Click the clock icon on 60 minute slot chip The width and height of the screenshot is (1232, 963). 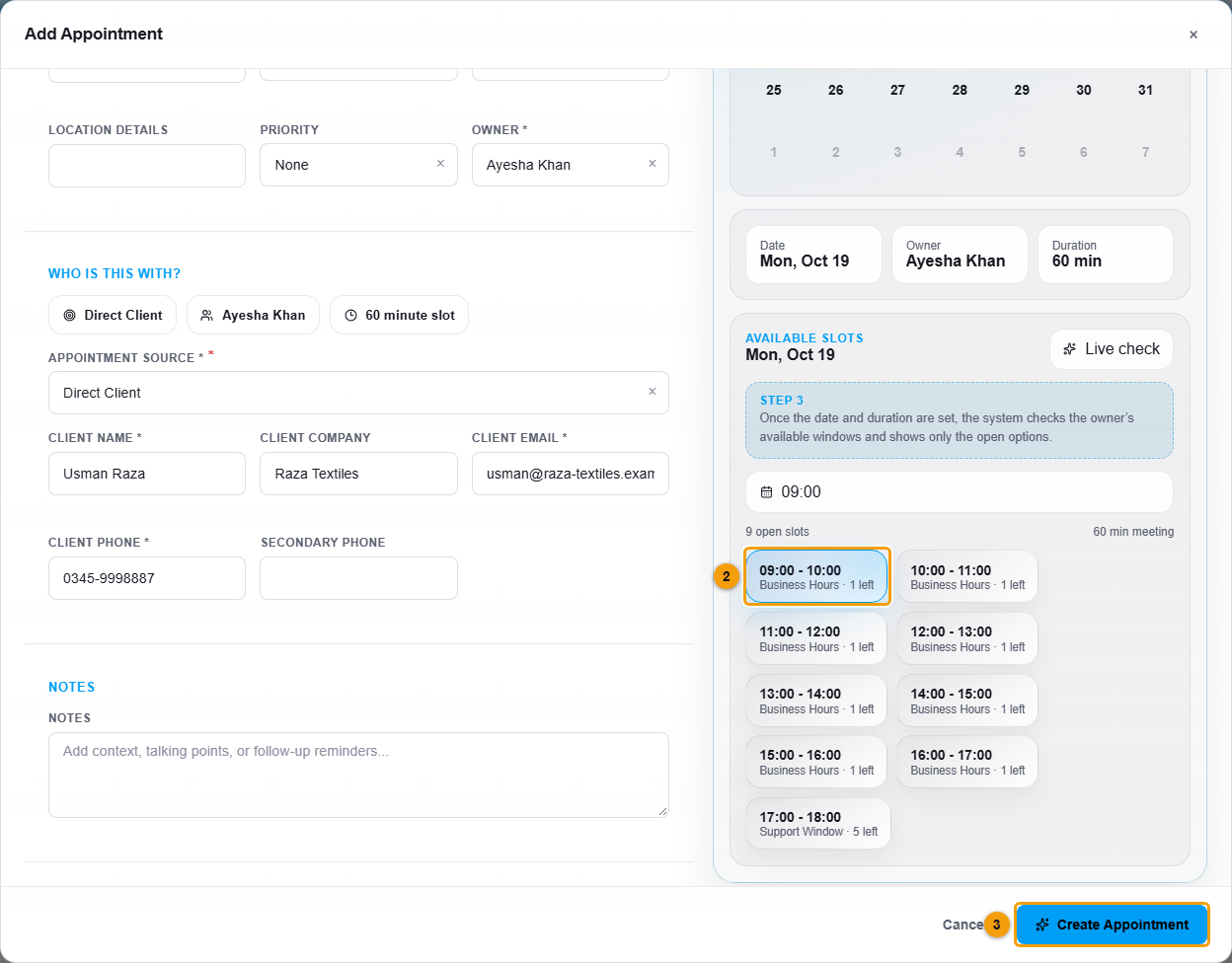[350, 316]
